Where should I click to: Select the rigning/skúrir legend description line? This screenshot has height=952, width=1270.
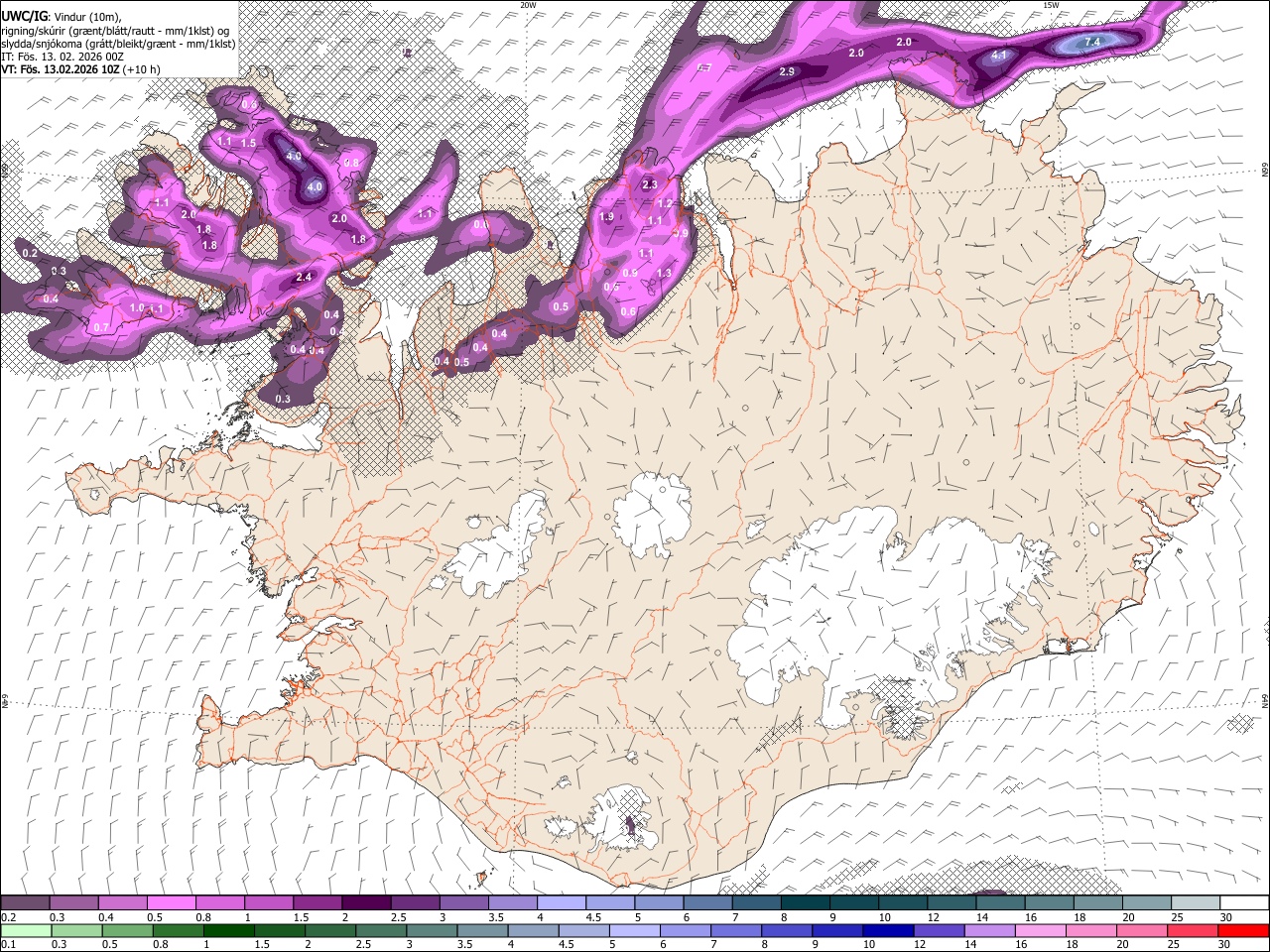pos(115,31)
